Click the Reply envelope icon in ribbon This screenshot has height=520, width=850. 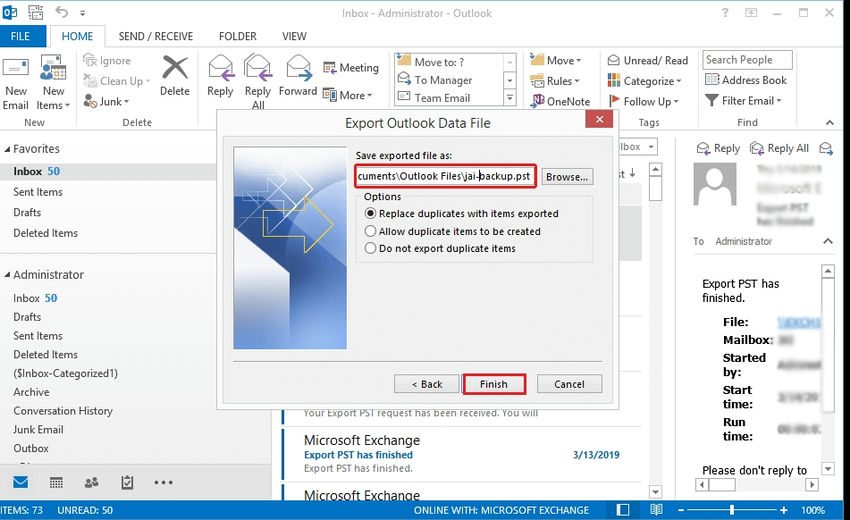220,67
